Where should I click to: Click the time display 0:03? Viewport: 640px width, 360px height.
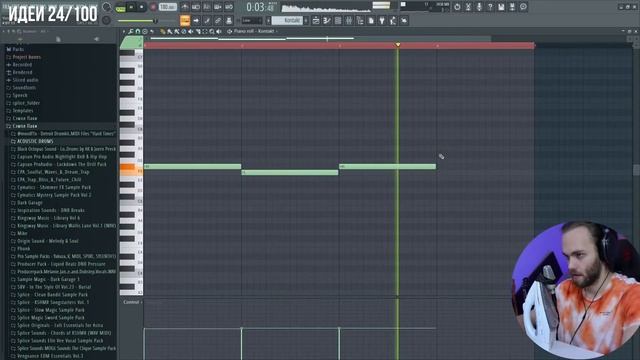(x=260, y=7)
